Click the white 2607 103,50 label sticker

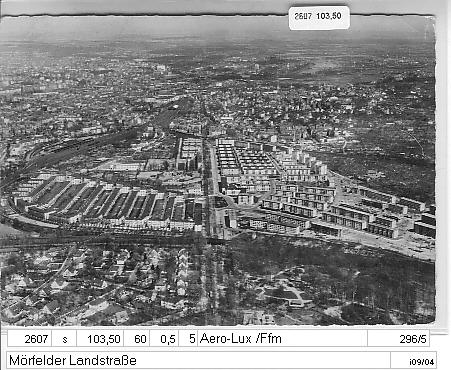tap(319, 18)
